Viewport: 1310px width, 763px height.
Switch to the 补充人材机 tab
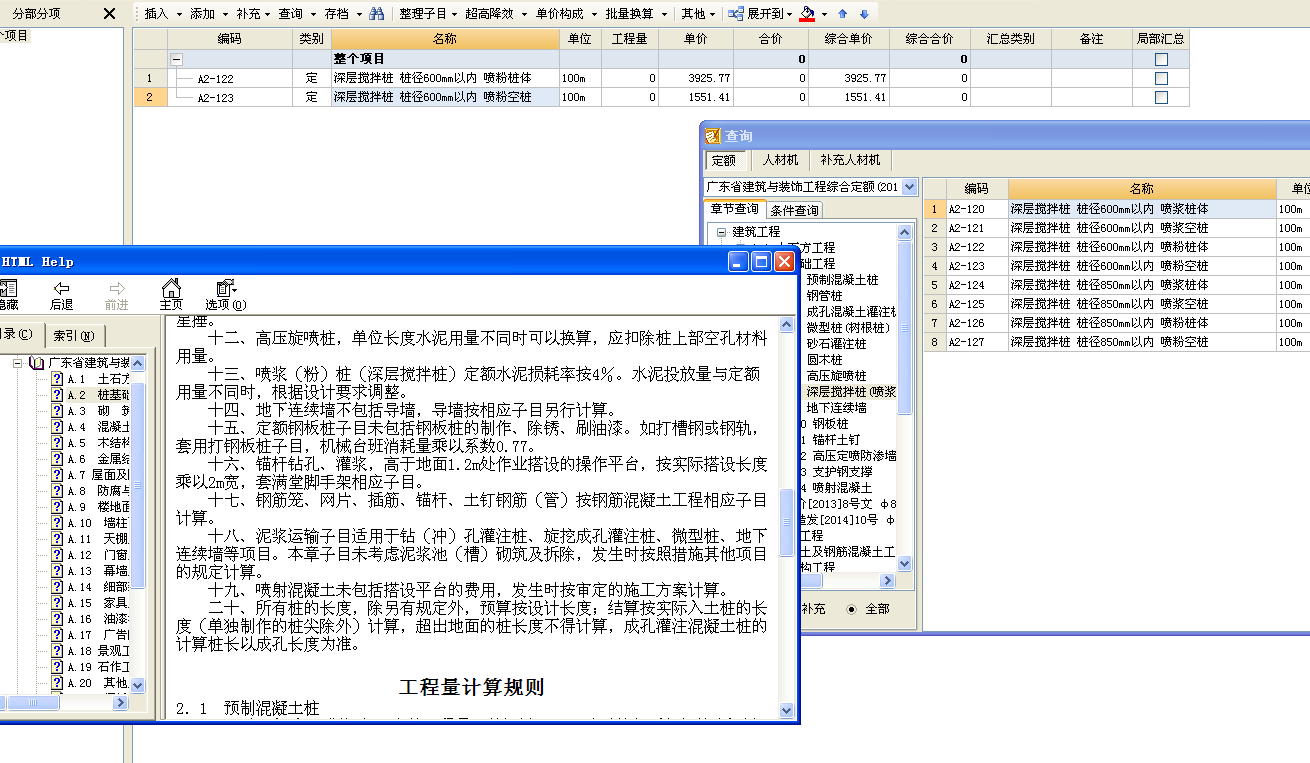[x=849, y=160]
